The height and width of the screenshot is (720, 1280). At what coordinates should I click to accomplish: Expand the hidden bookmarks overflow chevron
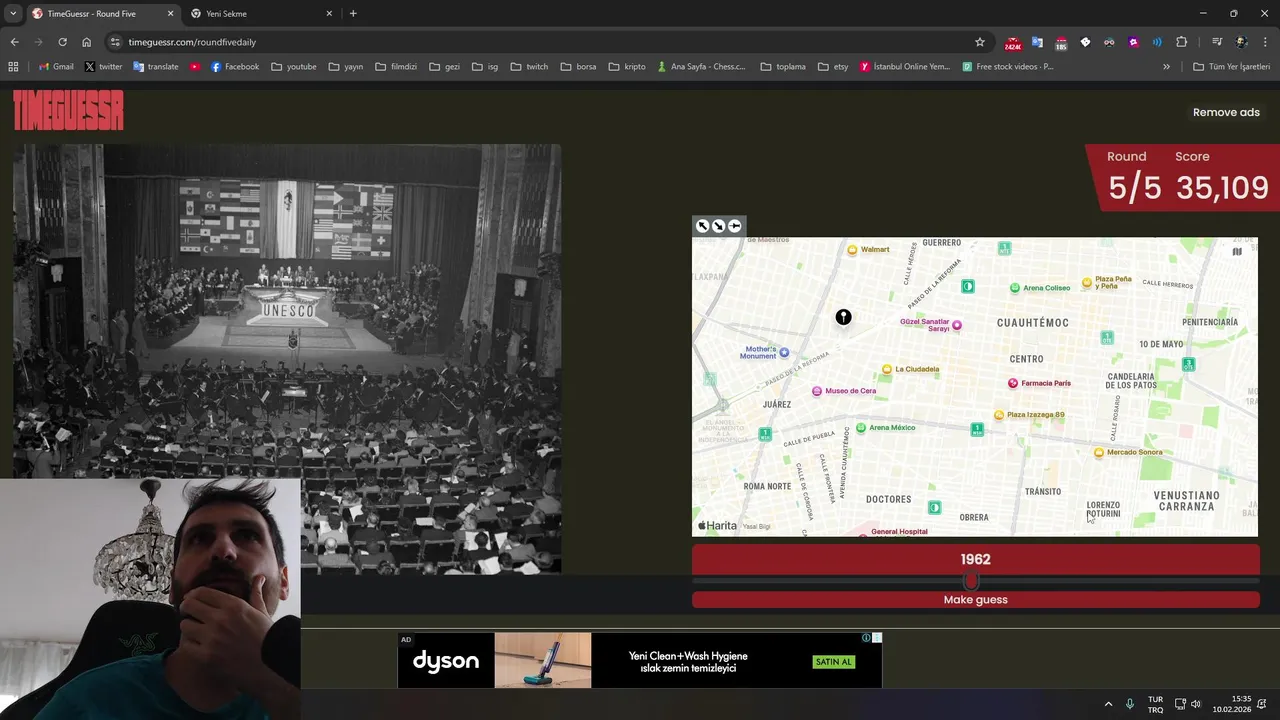(1166, 66)
